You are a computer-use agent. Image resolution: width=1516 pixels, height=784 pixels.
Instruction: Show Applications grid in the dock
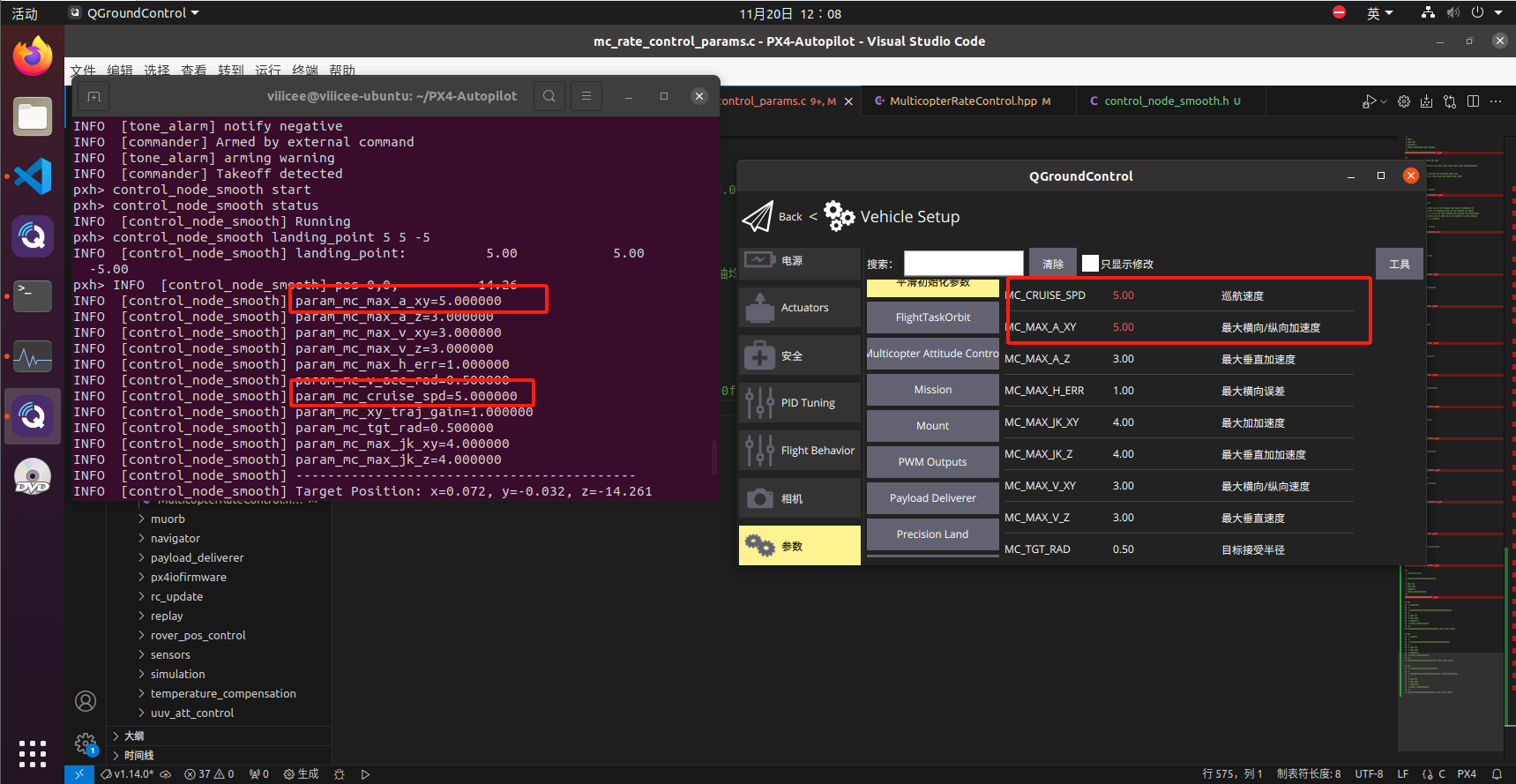point(33,753)
